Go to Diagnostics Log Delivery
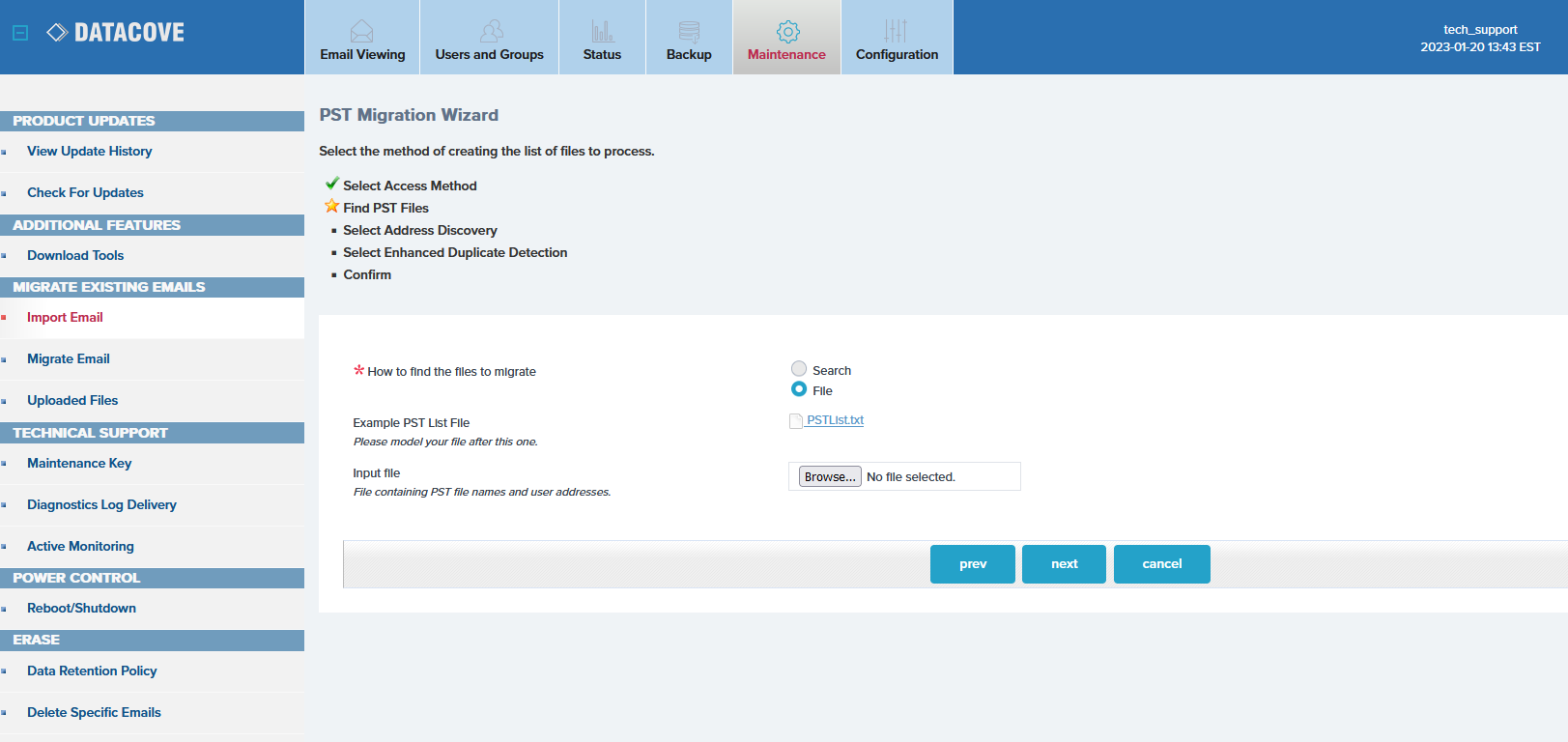 point(101,504)
